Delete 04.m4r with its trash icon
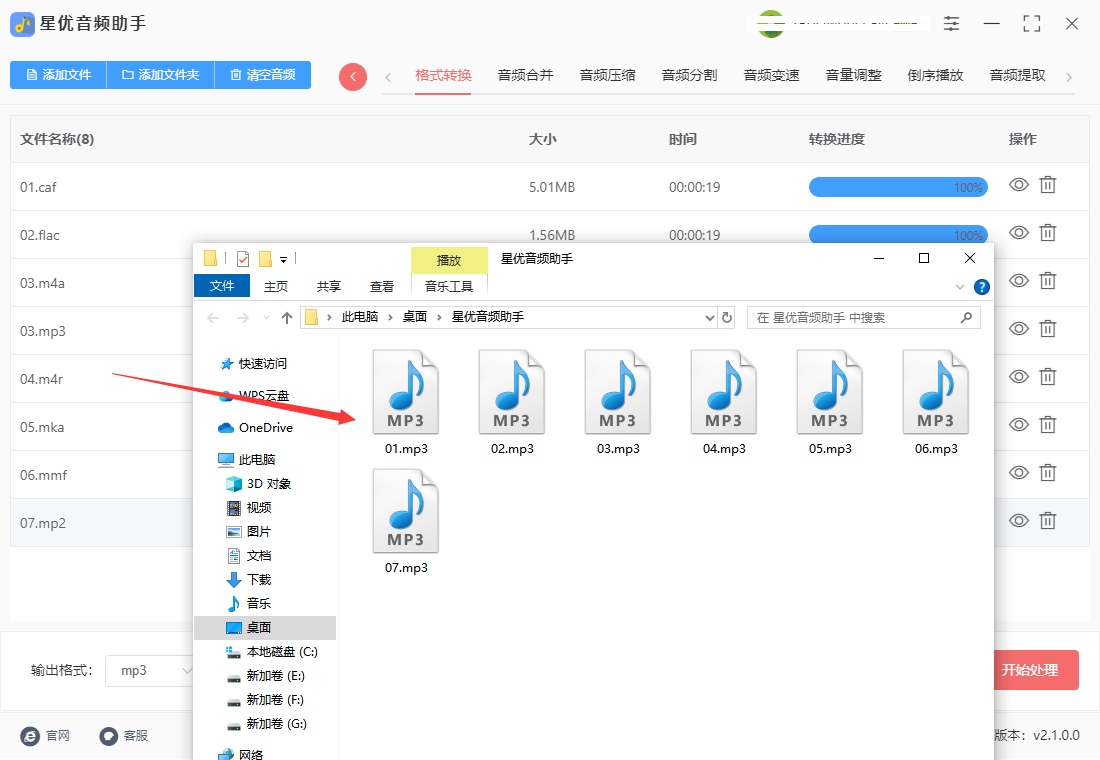Image resolution: width=1100 pixels, height=760 pixels. coord(1047,377)
